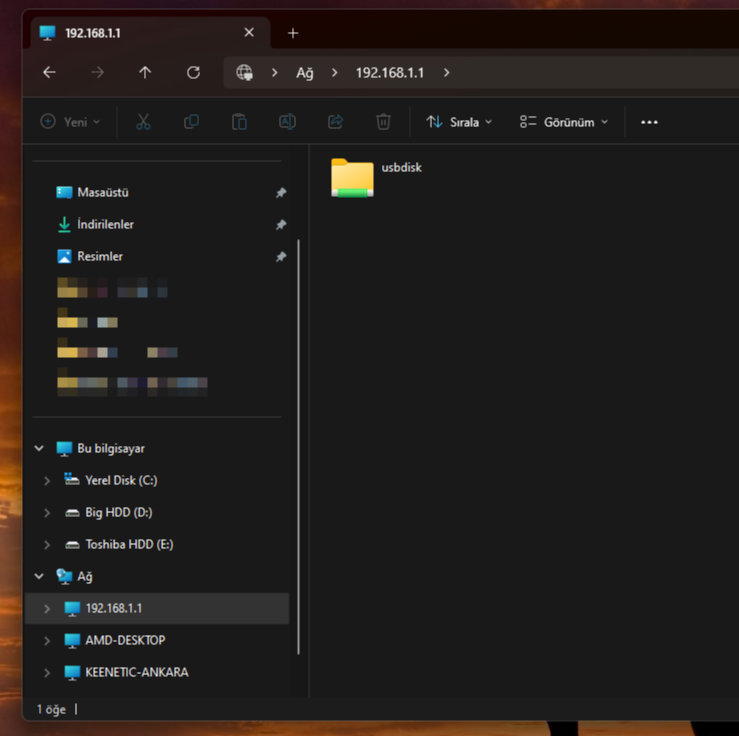This screenshot has height=736, width=739.
Task: Select the 192.168.1.1 tab
Action: click(x=150, y=33)
